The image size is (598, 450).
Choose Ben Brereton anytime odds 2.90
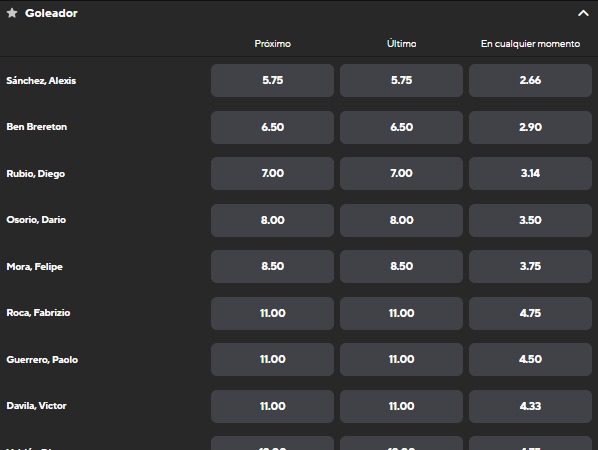coord(530,127)
